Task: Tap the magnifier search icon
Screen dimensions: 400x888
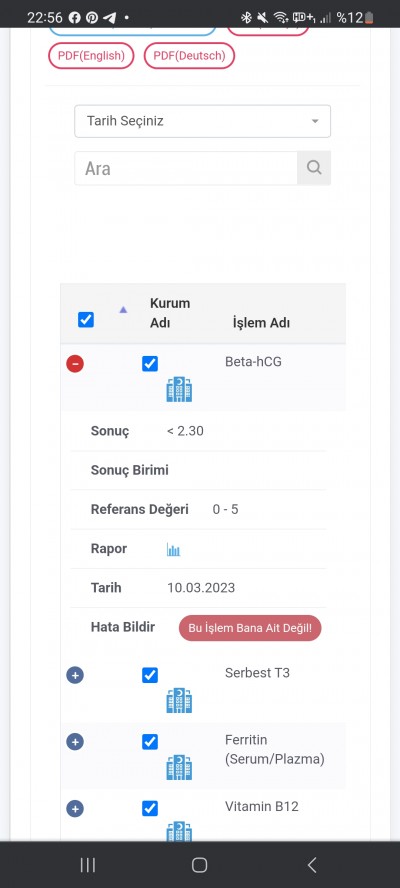Action: (314, 168)
